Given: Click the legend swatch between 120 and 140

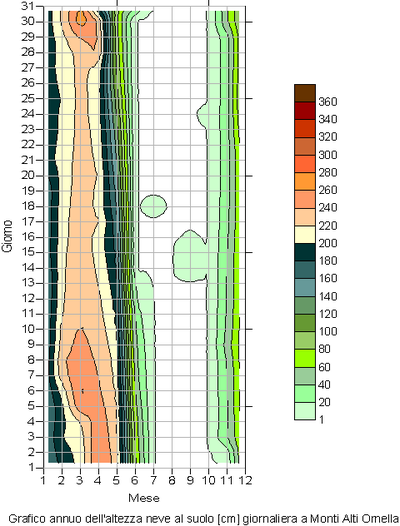Looking at the screenshot, I should pyautogui.click(x=305, y=305).
